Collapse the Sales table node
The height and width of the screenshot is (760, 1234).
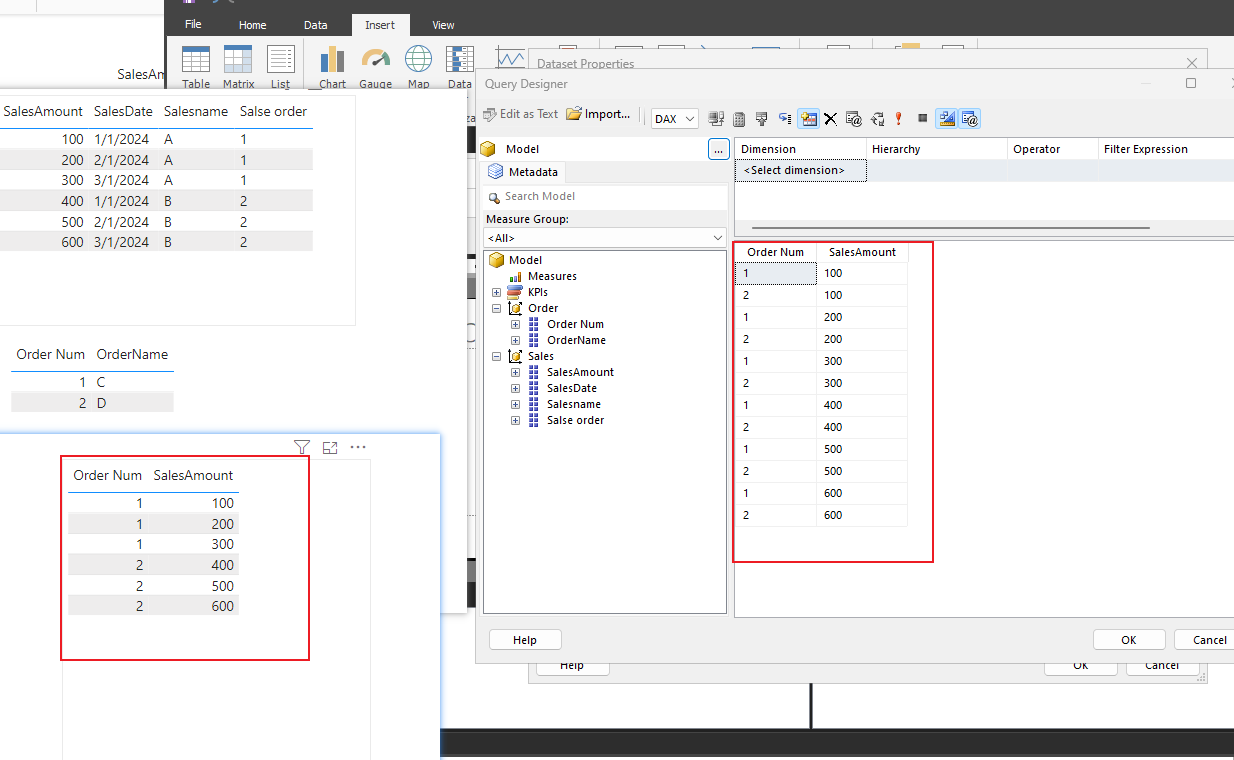(496, 356)
